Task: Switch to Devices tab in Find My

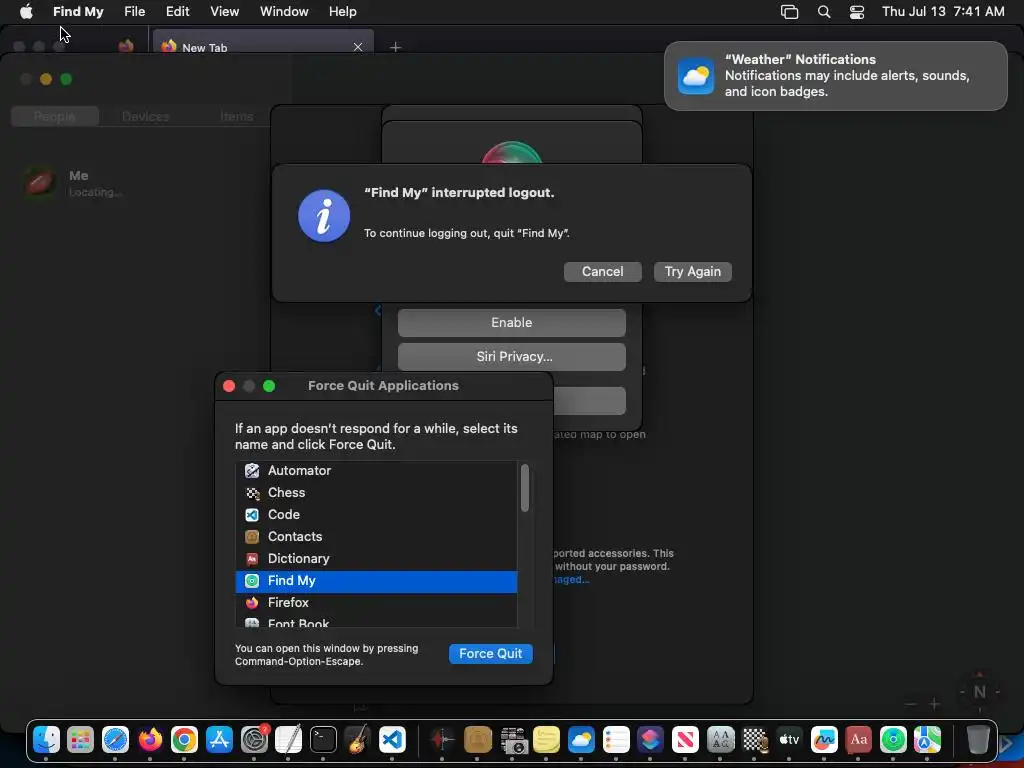Action: 146,116
